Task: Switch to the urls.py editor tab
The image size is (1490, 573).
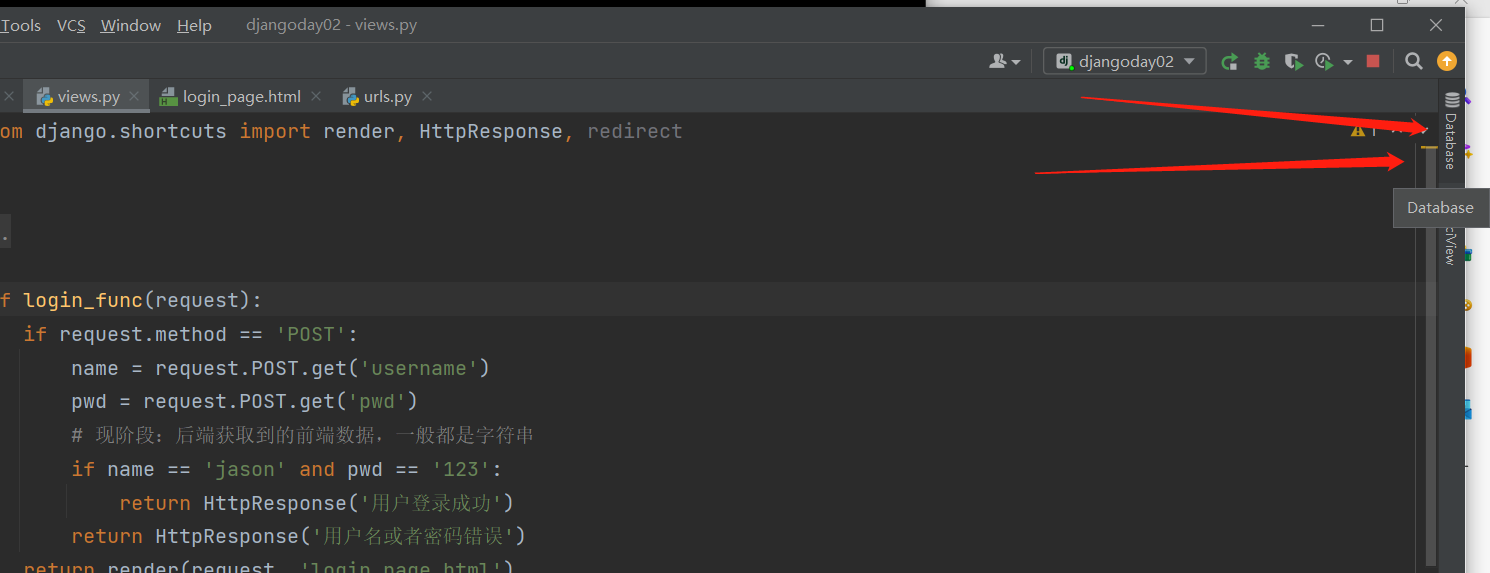Action: 387,97
